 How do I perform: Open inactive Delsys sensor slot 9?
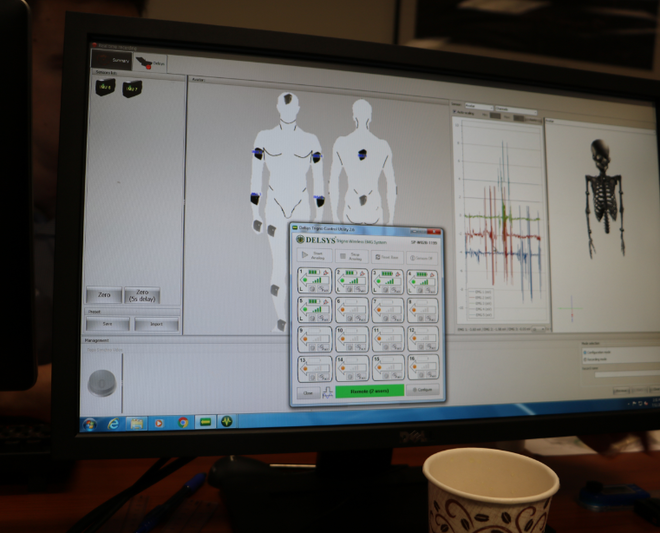pyautogui.click(x=314, y=339)
